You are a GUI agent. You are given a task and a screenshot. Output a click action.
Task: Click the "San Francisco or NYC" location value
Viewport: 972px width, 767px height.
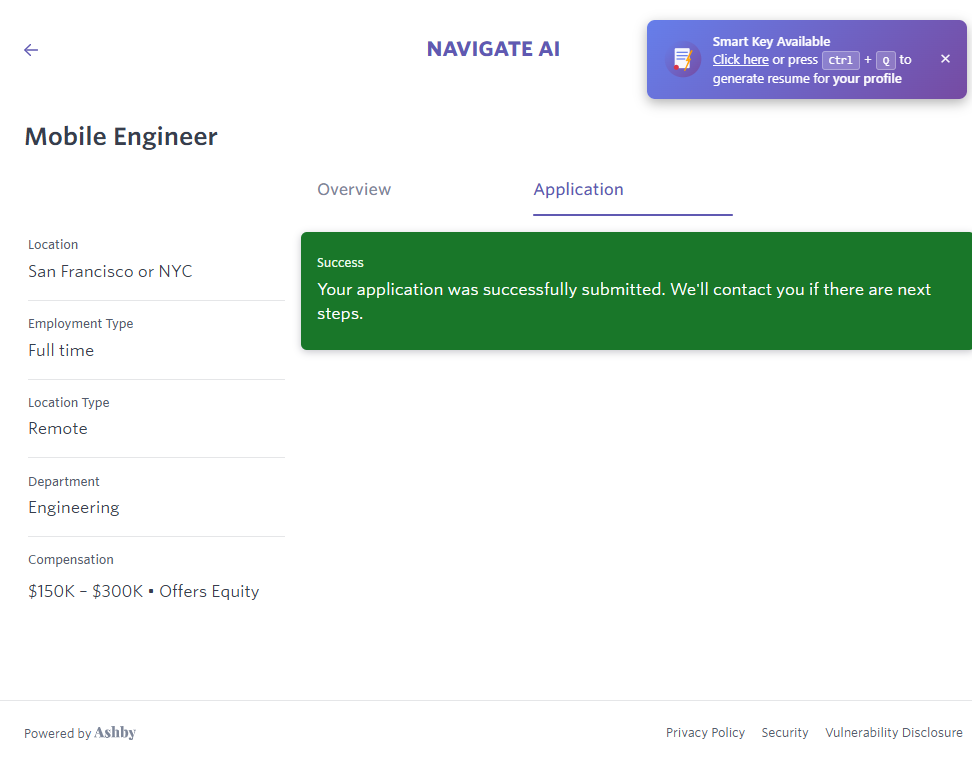pos(110,272)
